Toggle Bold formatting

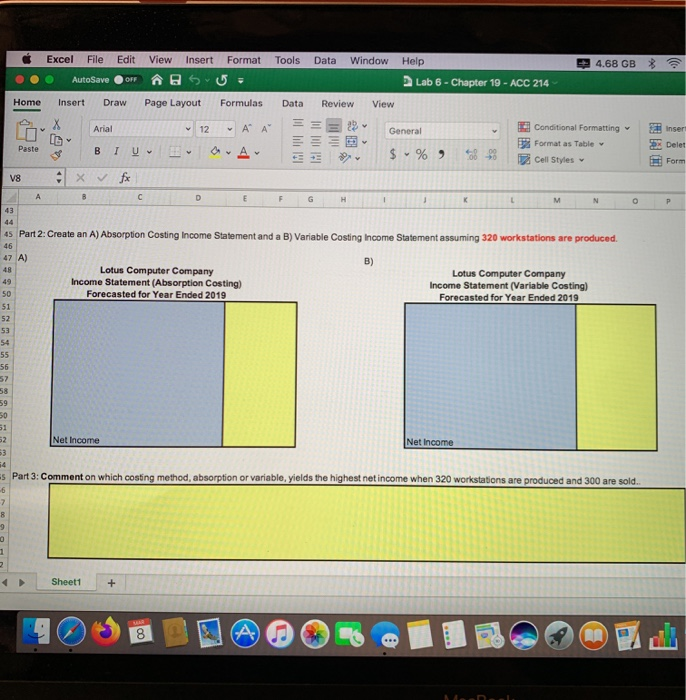point(97,151)
